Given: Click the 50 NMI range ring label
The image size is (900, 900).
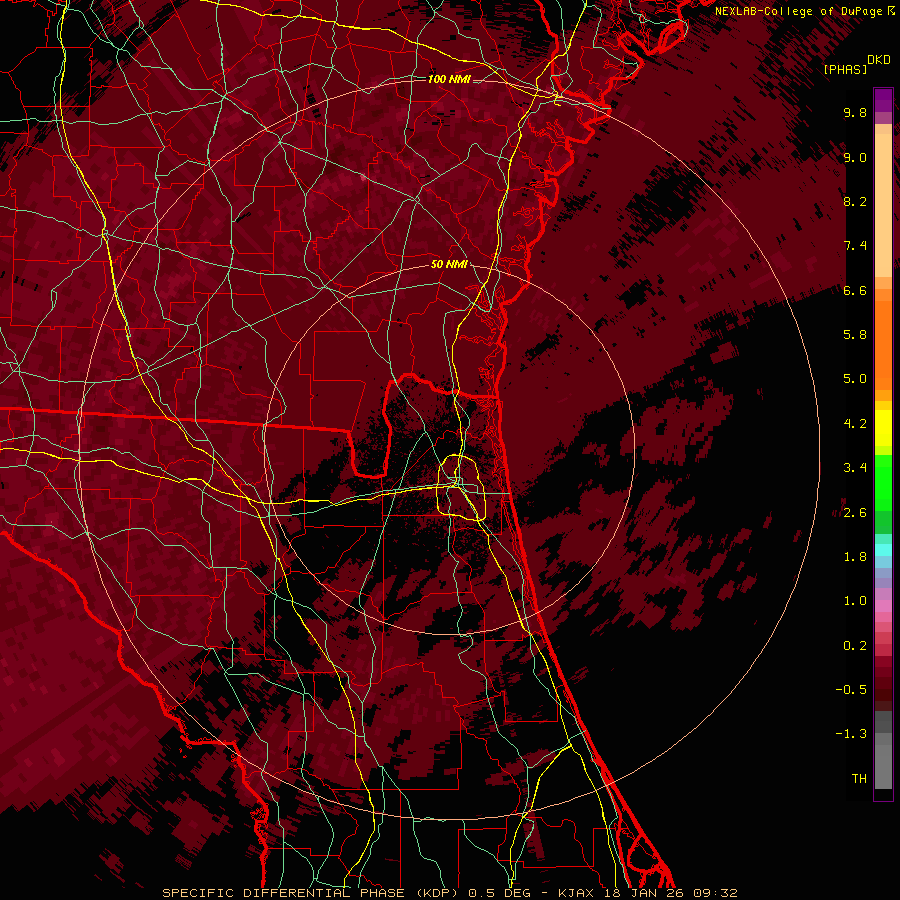Looking at the screenshot, I should coord(449,265).
